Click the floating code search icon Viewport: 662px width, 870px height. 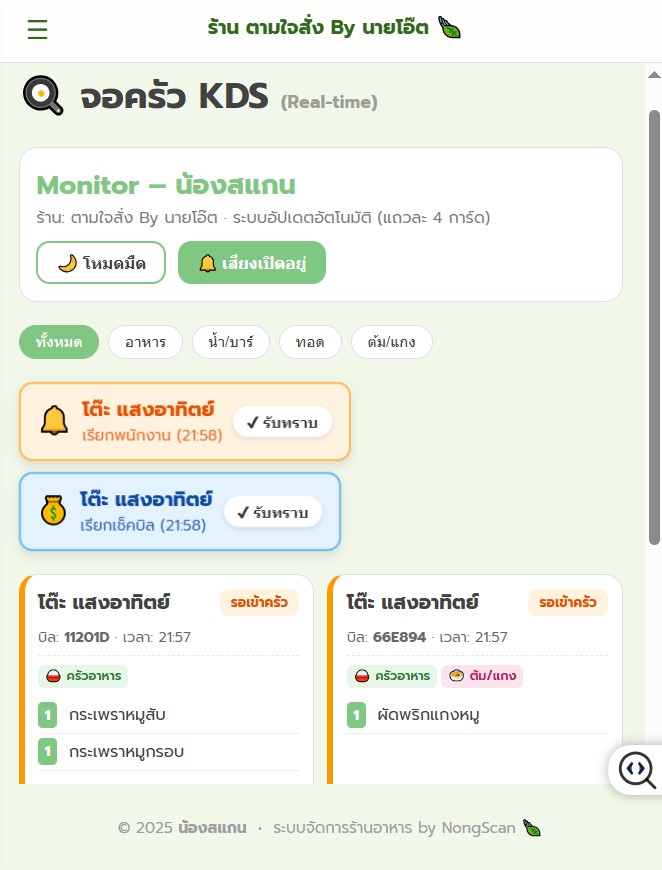pyautogui.click(x=636, y=769)
